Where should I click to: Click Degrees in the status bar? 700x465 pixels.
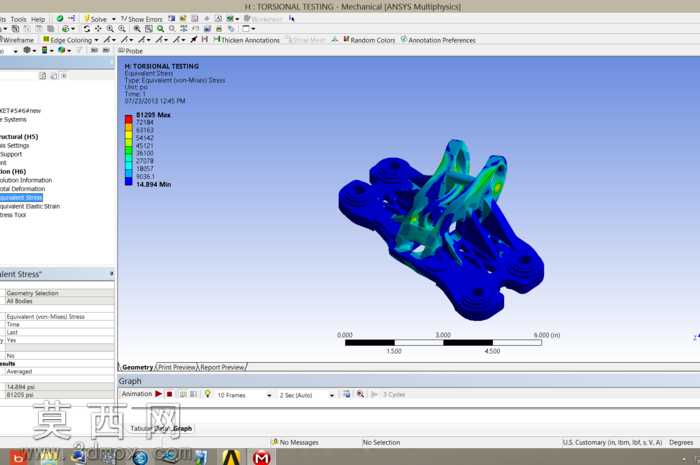pyautogui.click(x=681, y=442)
